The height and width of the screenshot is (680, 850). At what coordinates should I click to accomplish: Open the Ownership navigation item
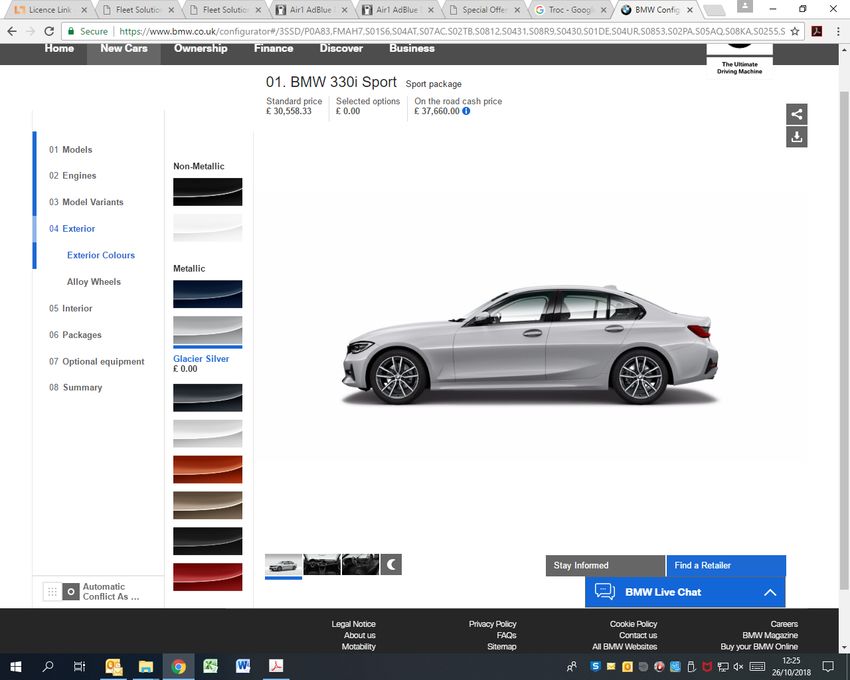tap(201, 48)
